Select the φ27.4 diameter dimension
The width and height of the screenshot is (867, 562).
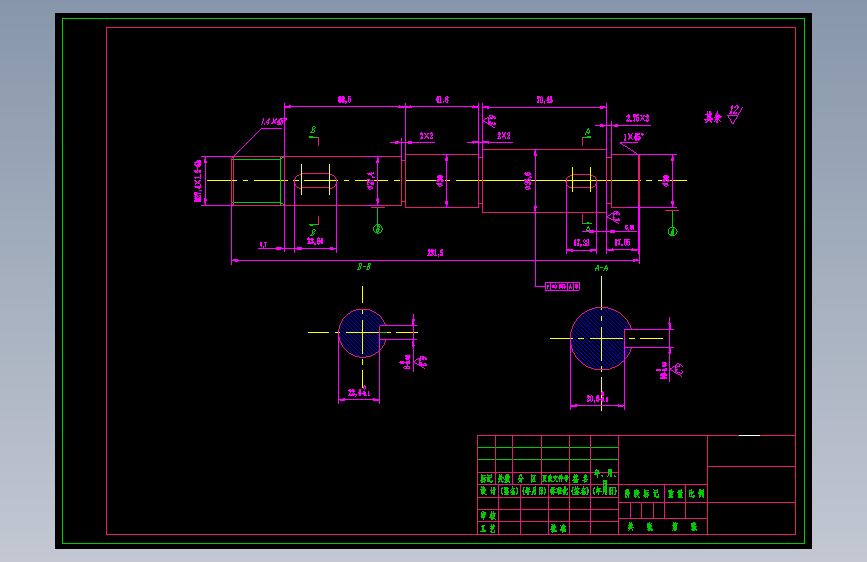371,180
